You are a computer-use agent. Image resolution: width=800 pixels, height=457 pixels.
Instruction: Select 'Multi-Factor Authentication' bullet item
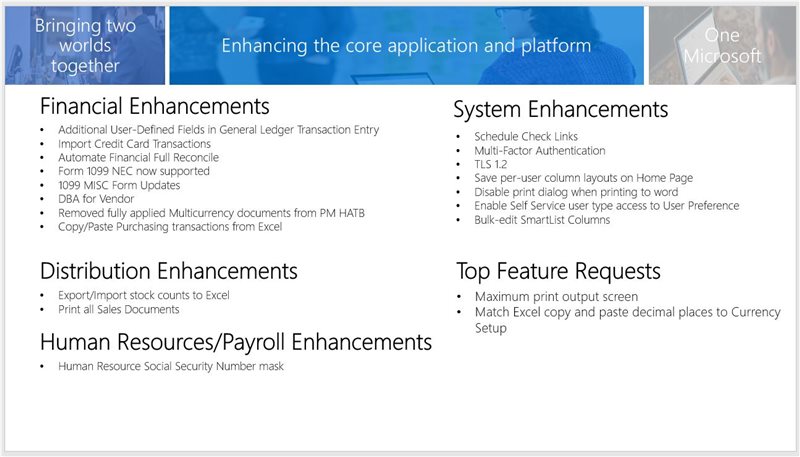(540, 151)
